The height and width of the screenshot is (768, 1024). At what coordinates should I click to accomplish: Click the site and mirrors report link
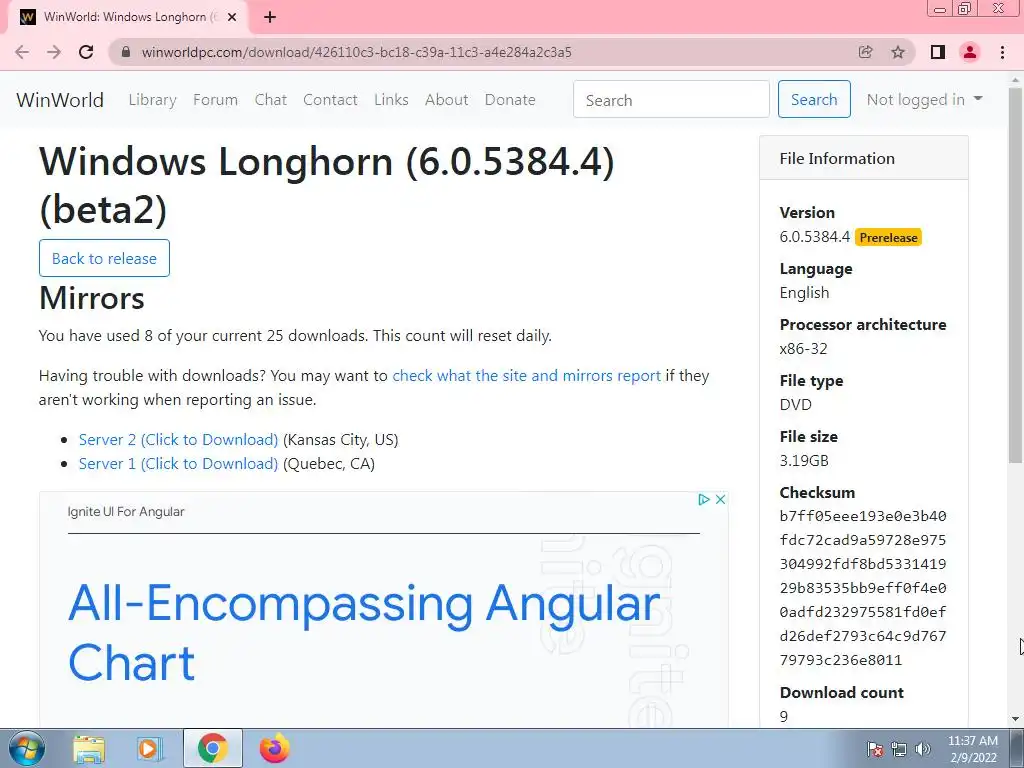point(526,376)
